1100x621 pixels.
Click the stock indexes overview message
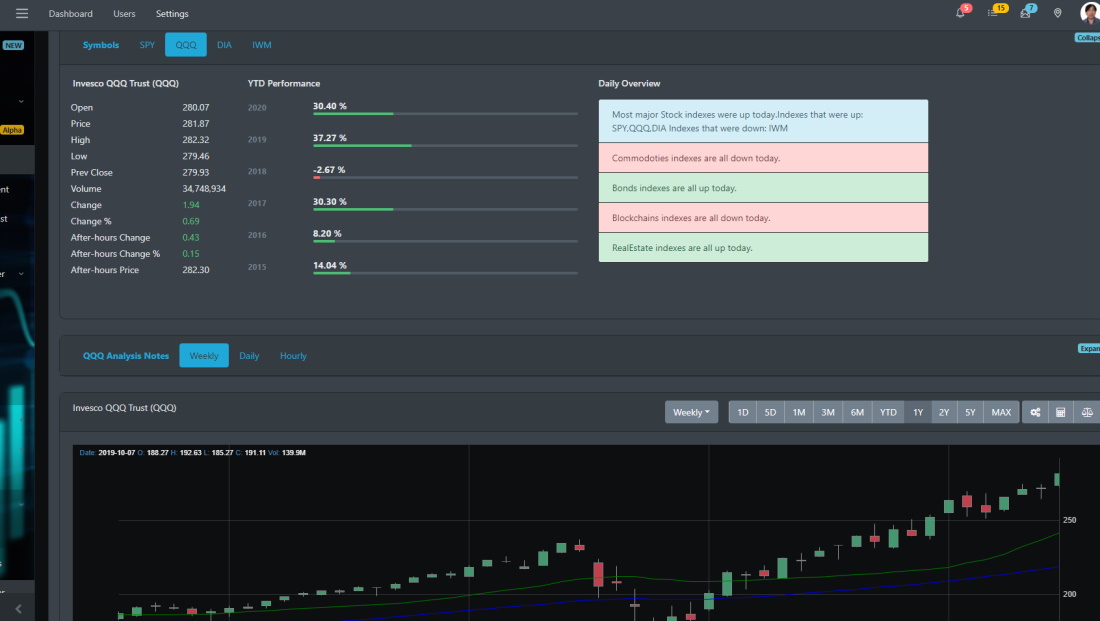(763, 121)
